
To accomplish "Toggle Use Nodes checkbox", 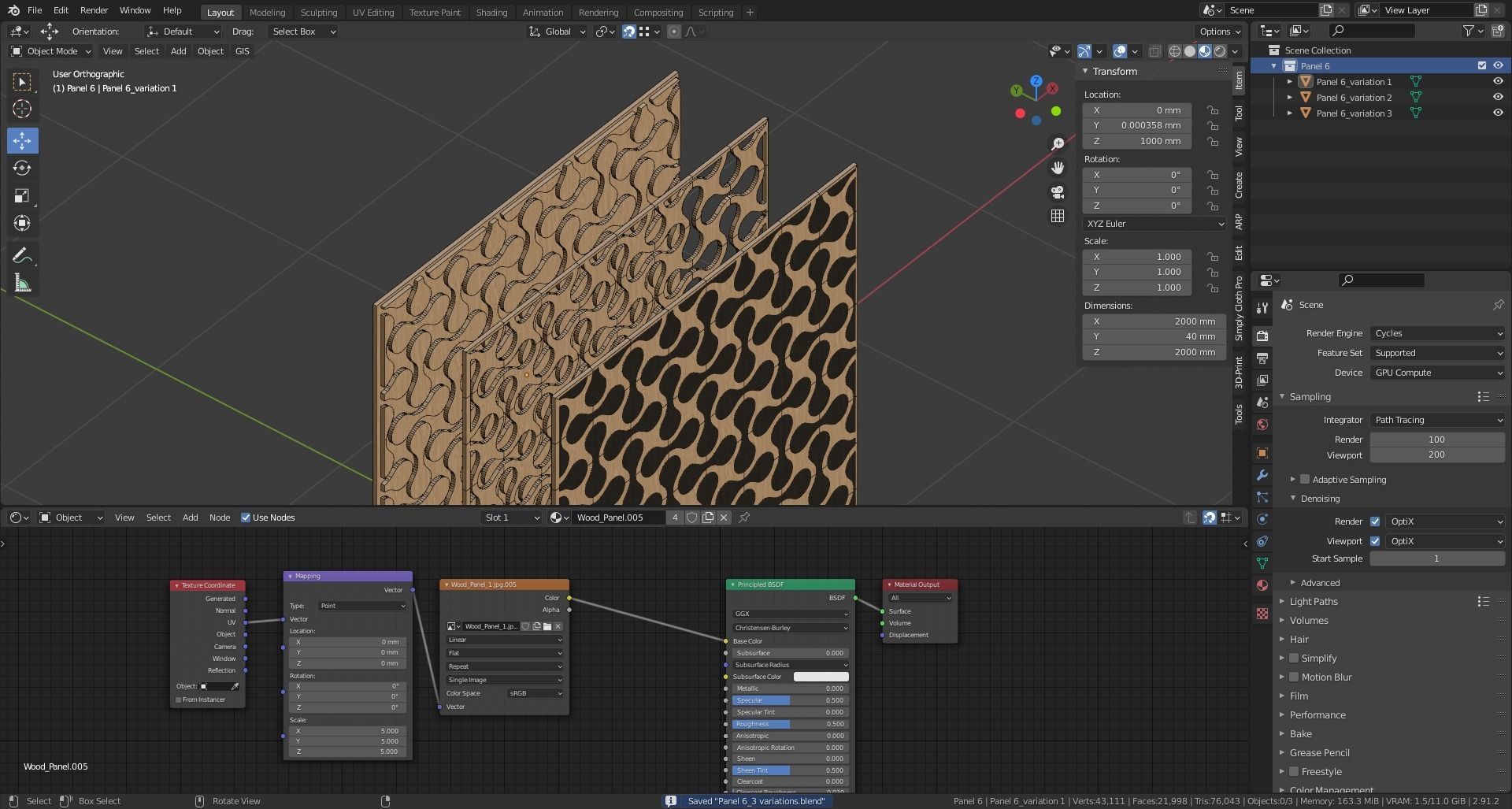I will point(246,518).
